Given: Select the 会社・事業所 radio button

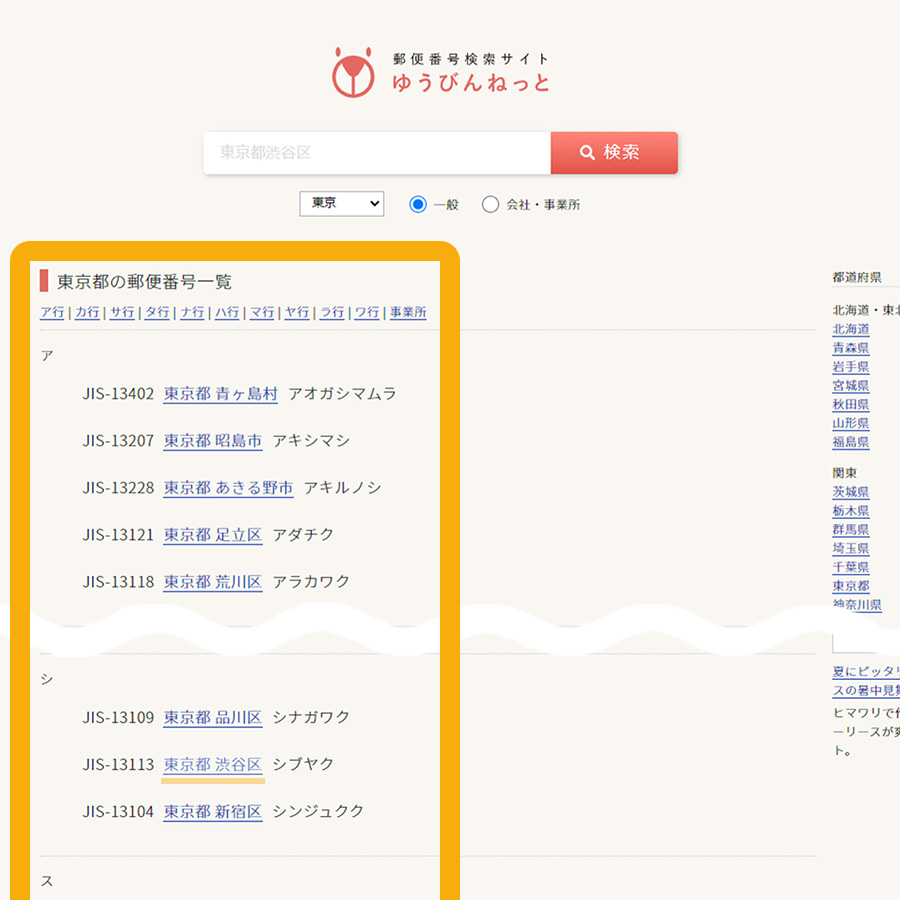Looking at the screenshot, I should click(x=490, y=205).
